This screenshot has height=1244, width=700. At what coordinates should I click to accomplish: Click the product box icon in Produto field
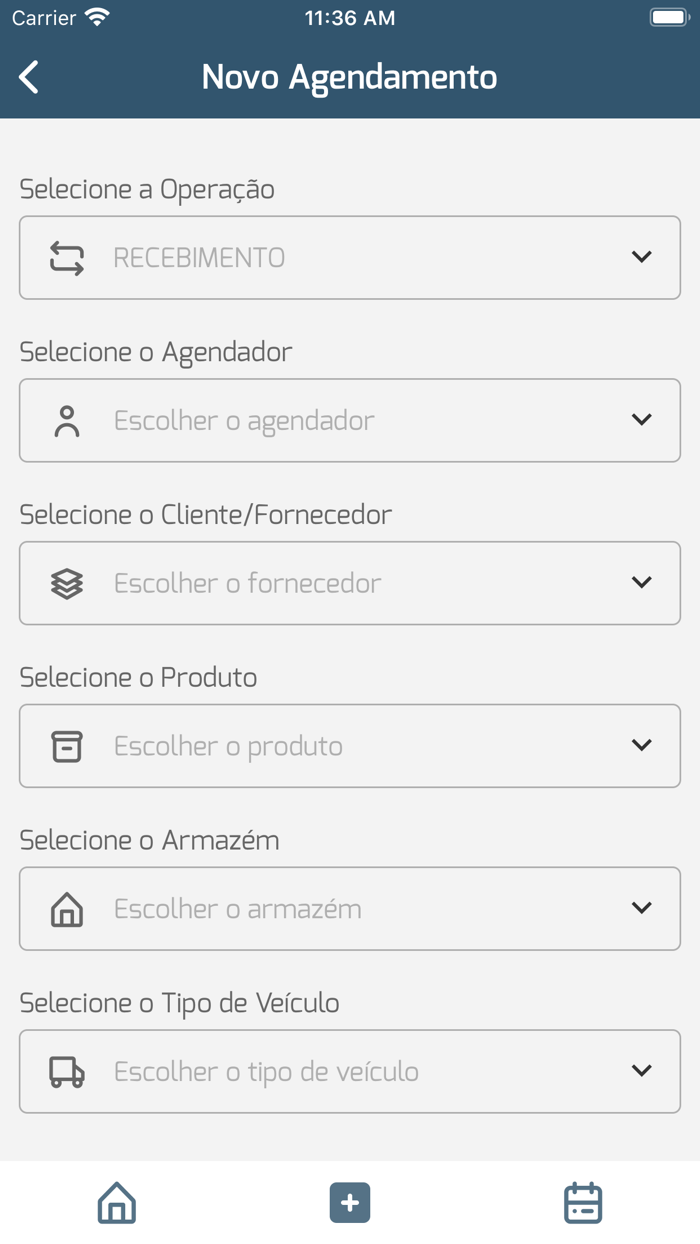[x=66, y=746]
